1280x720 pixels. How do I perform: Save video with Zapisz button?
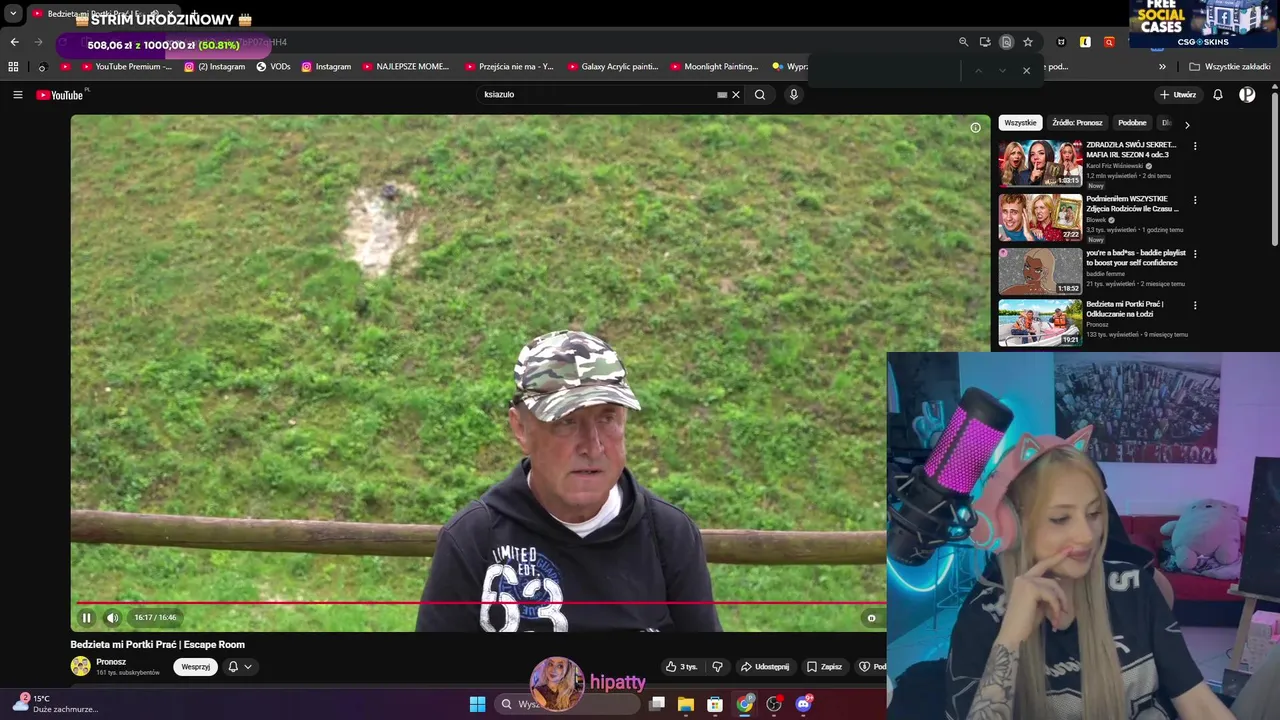825,667
